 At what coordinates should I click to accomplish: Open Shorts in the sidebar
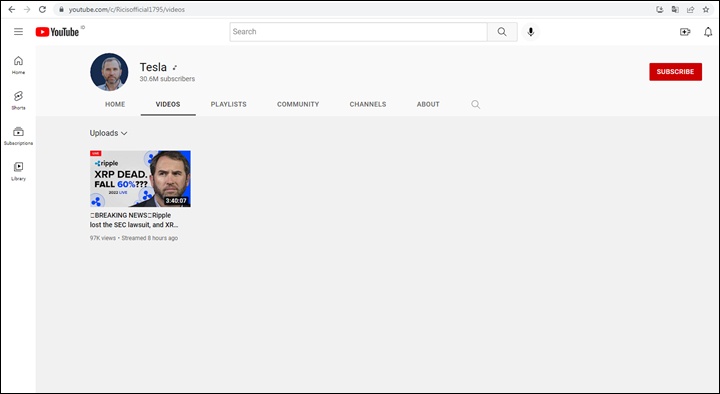(x=18, y=100)
